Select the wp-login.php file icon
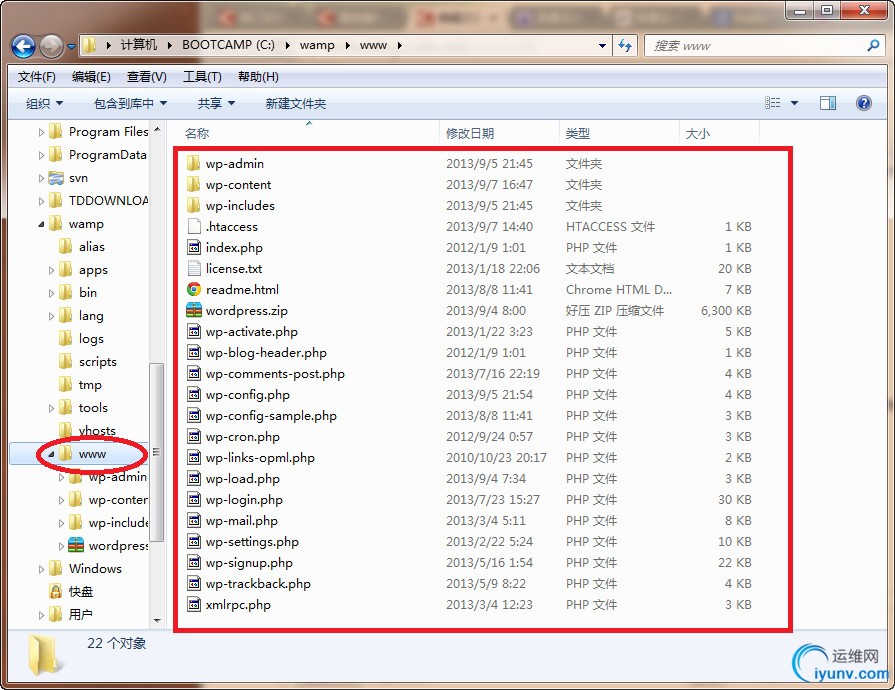This screenshot has height=690, width=895. (x=194, y=499)
